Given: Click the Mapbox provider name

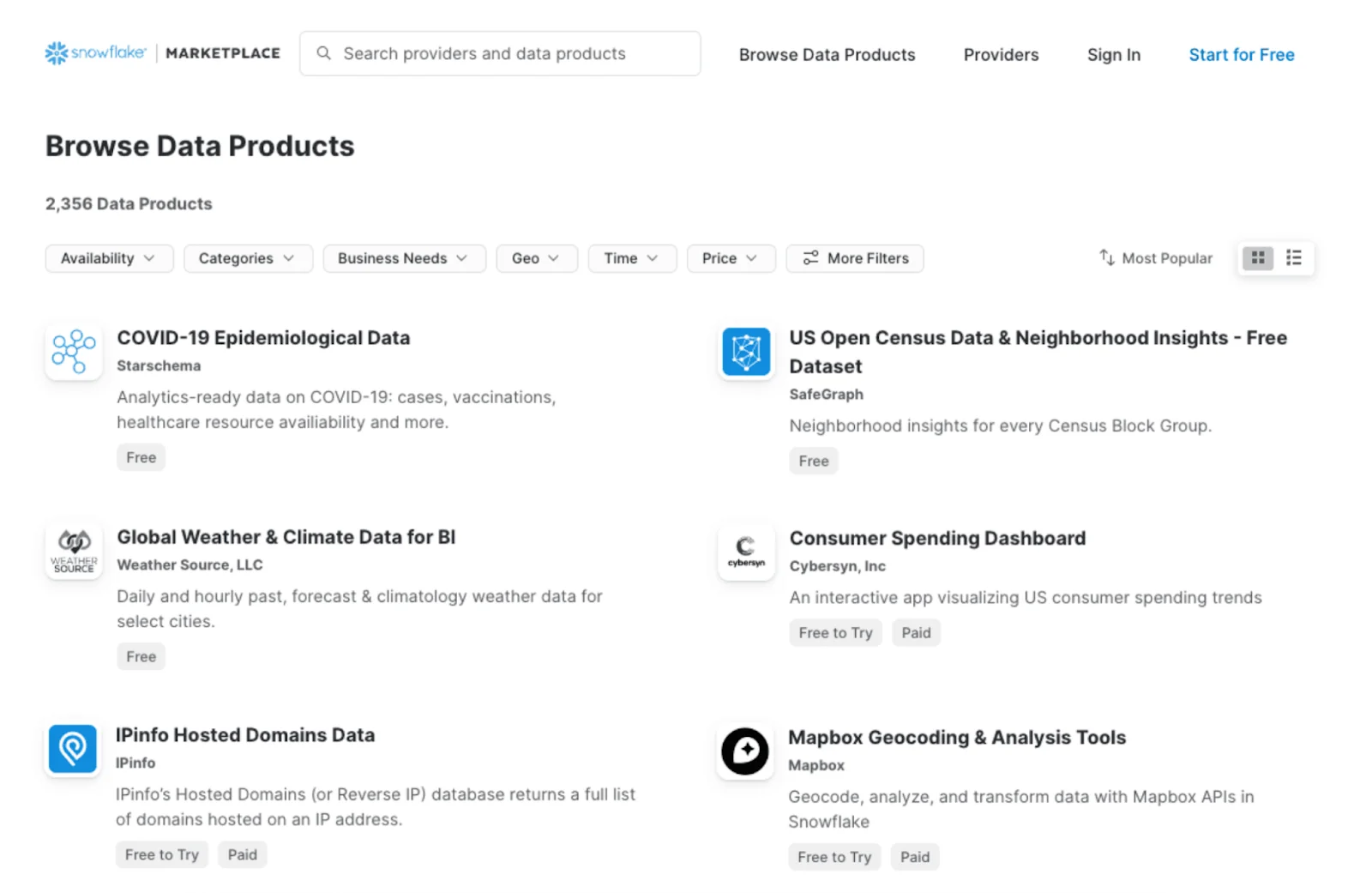Looking at the screenshot, I should point(816,764).
